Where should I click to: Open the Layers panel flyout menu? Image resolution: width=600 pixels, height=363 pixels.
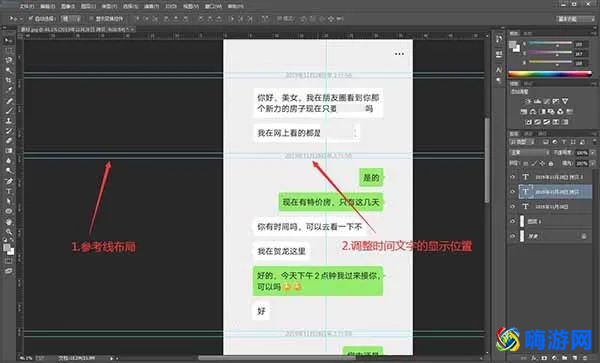point(594,134)
